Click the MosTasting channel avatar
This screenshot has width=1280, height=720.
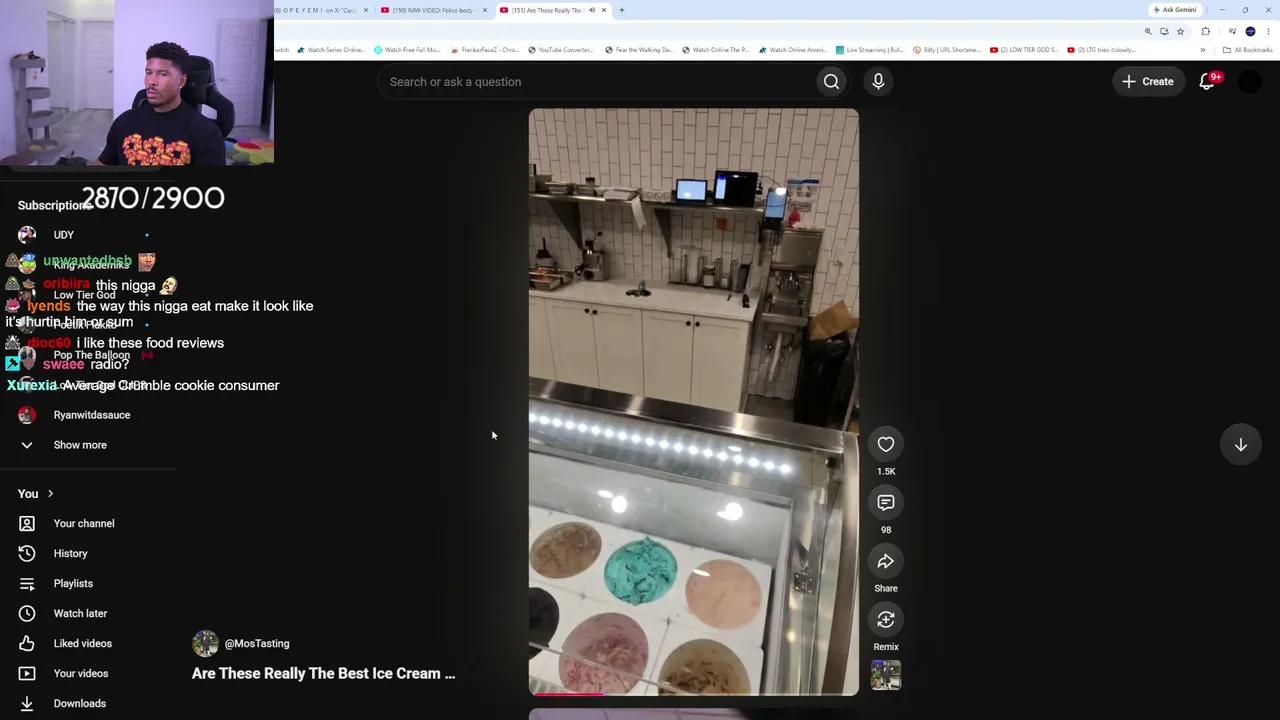[205, 644]
